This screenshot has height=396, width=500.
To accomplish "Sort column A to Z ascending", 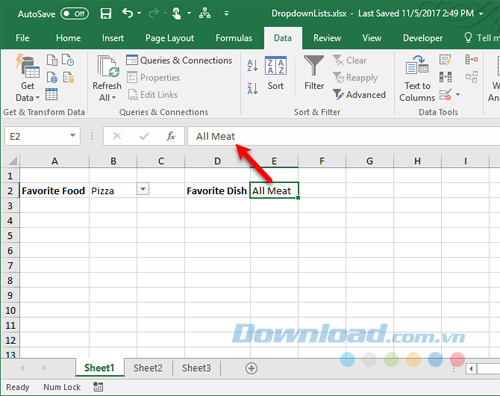I will pos(252,65).
